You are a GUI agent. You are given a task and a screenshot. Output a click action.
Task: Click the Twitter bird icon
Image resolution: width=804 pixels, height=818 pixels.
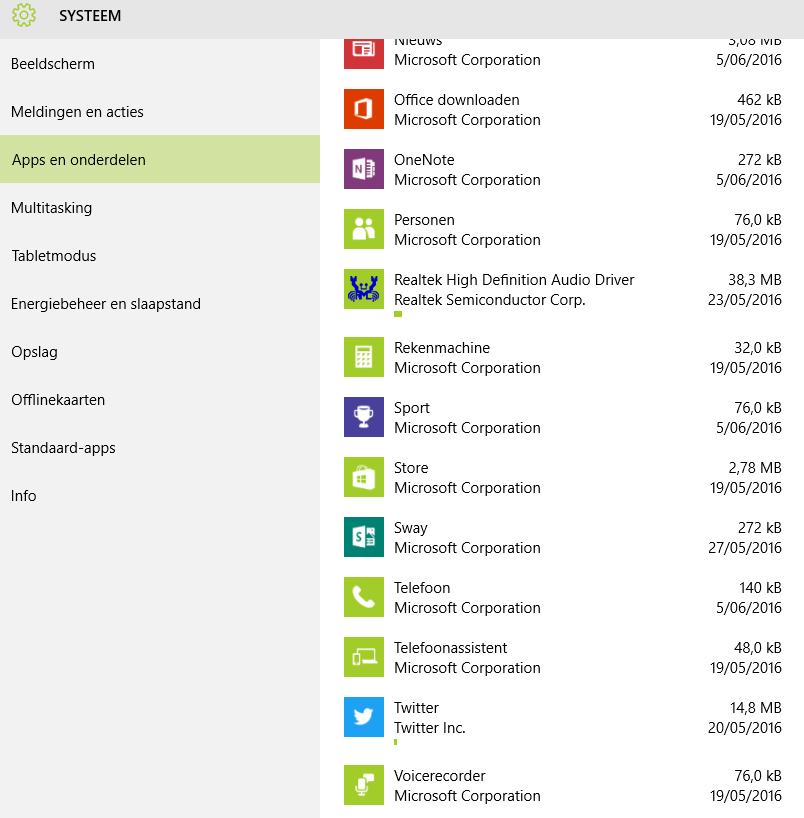tap(364, 717)
